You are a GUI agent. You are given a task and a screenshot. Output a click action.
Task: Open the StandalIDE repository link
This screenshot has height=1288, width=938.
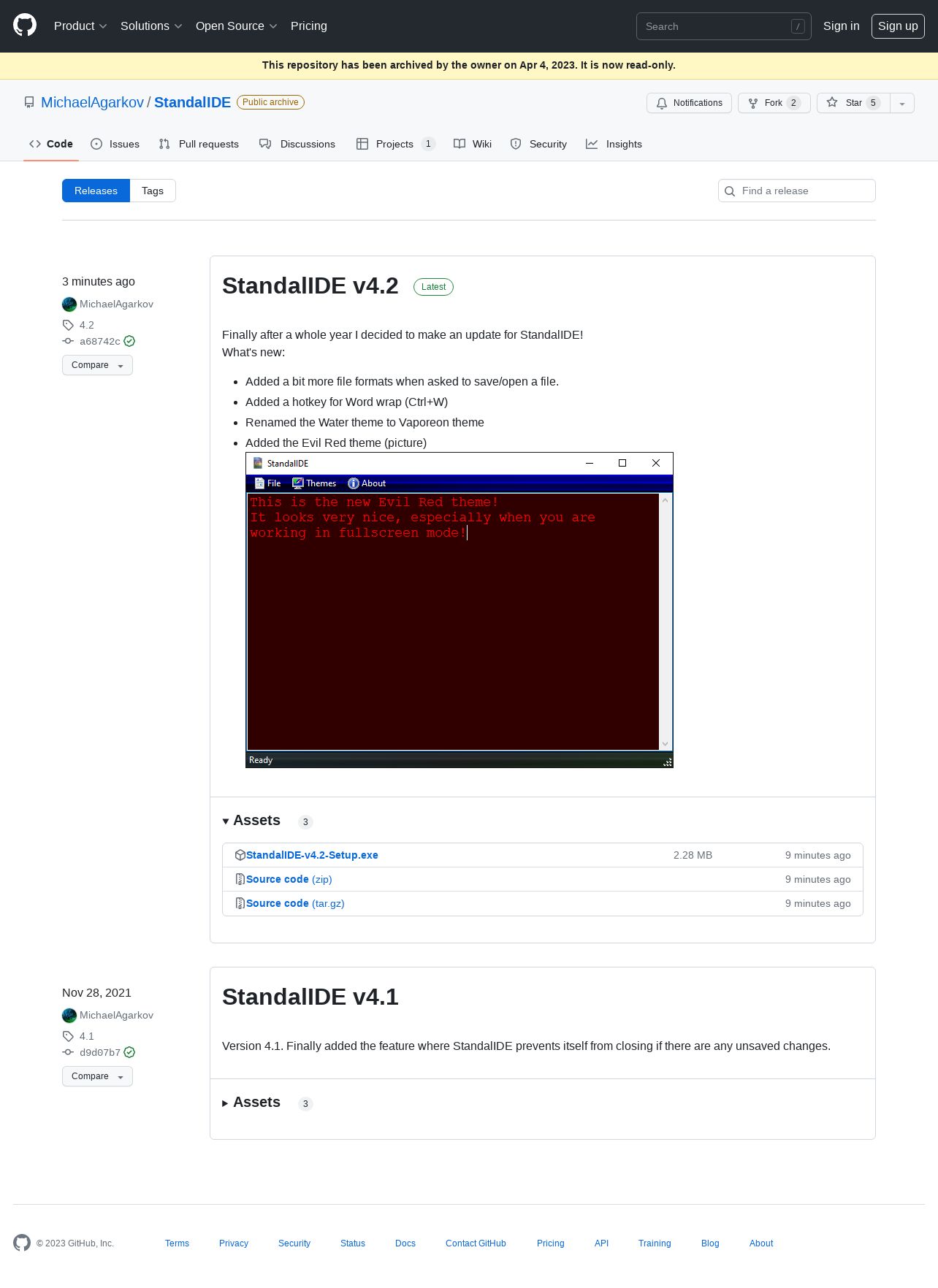(x=192, y=102)
